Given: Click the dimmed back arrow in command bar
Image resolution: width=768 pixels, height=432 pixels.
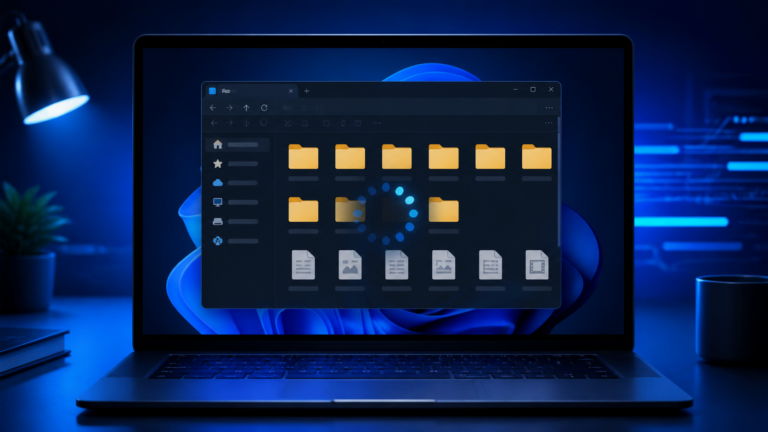Looking at the screenshot, I should point(214,123).
